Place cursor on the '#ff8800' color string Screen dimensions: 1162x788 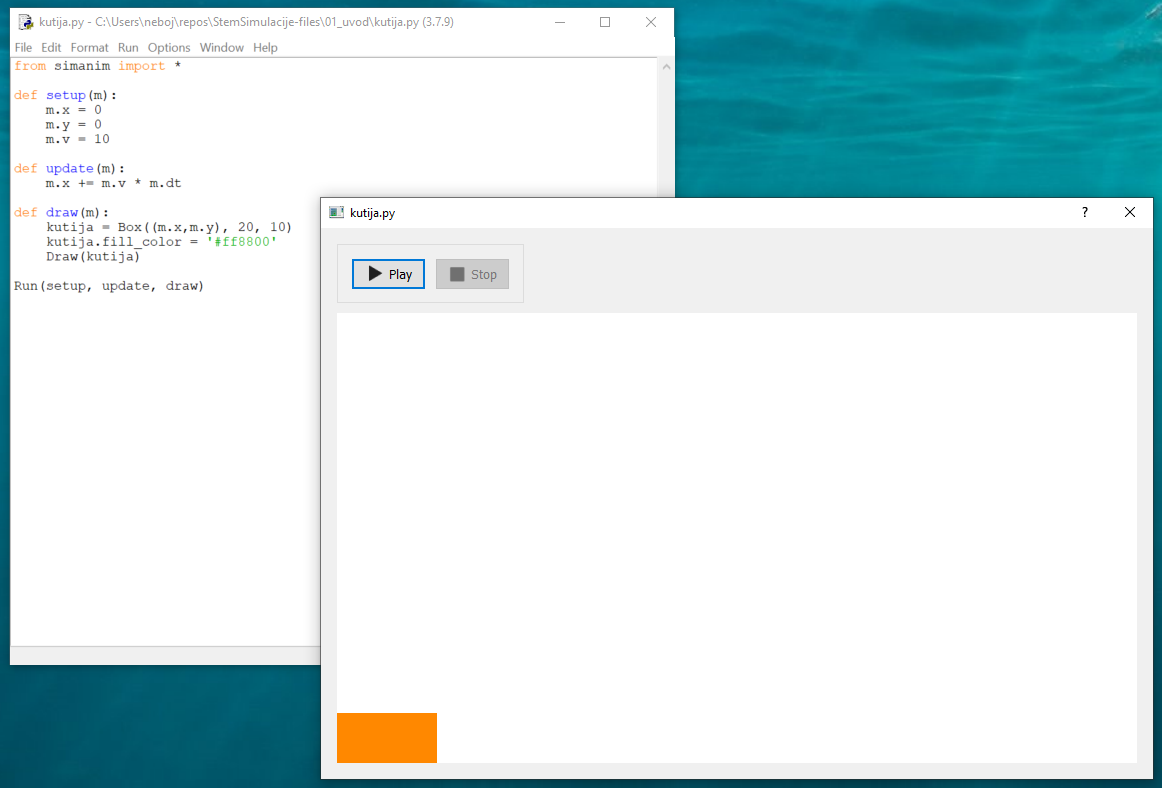[x=245, y=242]
